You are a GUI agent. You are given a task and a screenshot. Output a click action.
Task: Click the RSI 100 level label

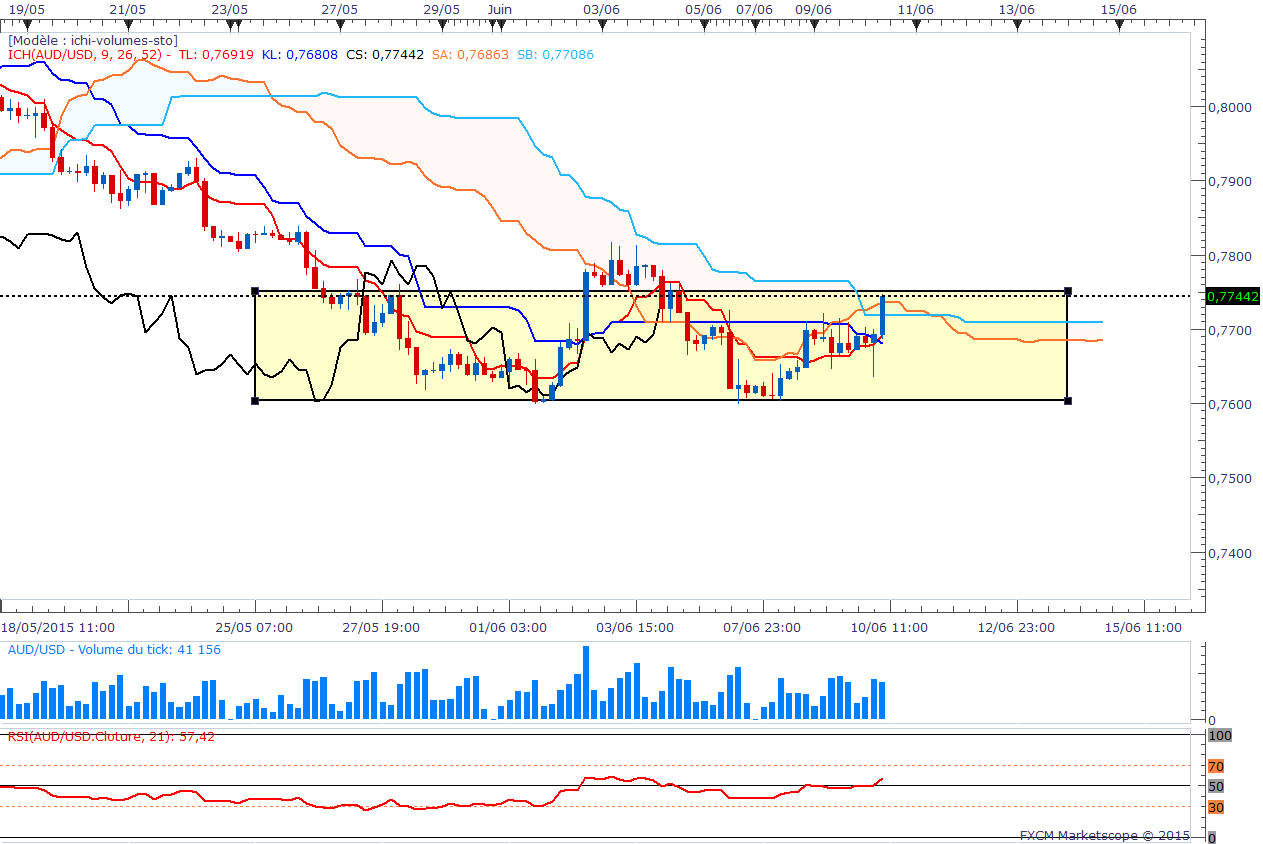point(1219,735)
